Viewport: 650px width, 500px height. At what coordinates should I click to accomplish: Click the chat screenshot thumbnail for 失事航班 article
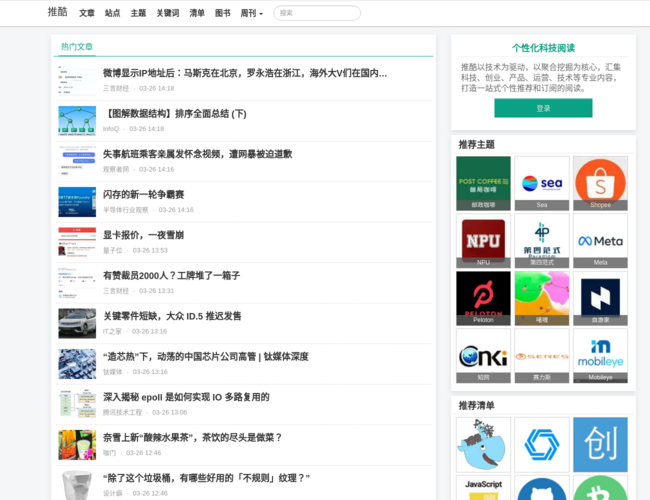coord(77,161)
